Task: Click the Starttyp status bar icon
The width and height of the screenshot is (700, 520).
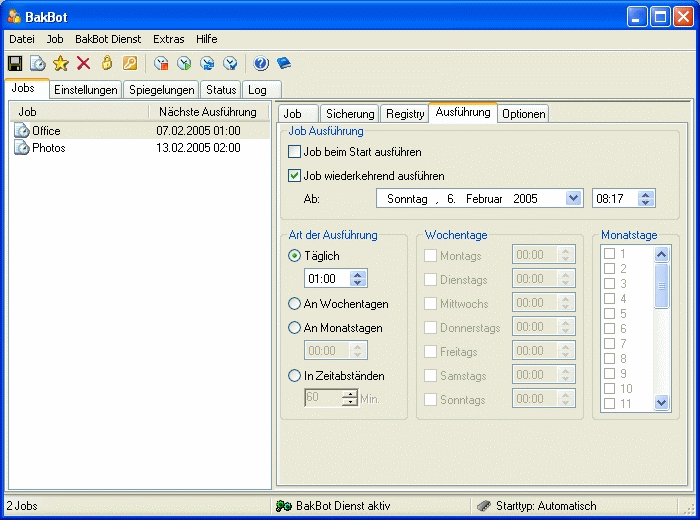Action: [x=483, y=506]
